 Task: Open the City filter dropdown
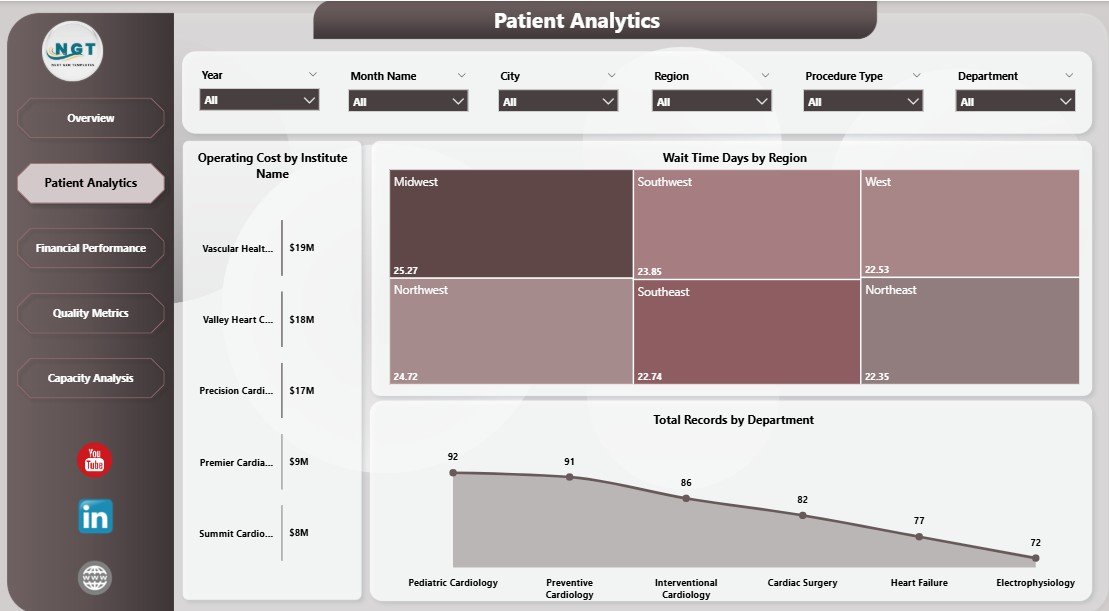pos(557,100)
